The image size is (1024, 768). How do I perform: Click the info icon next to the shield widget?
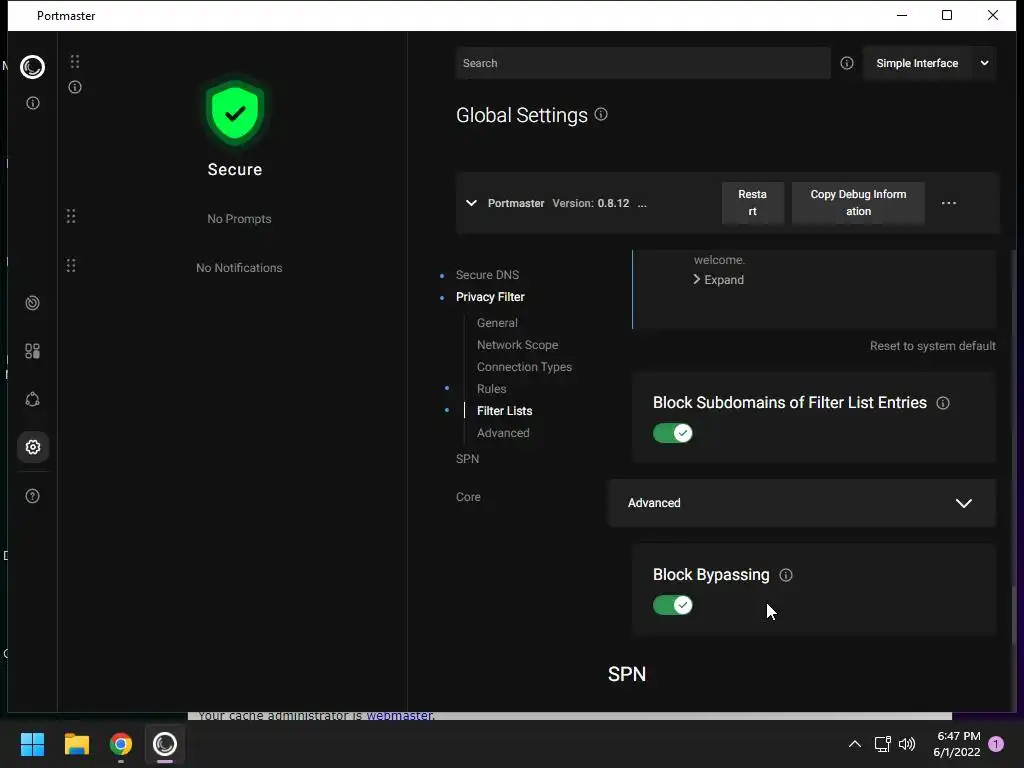pyautogui.click(x=75, y=87)
